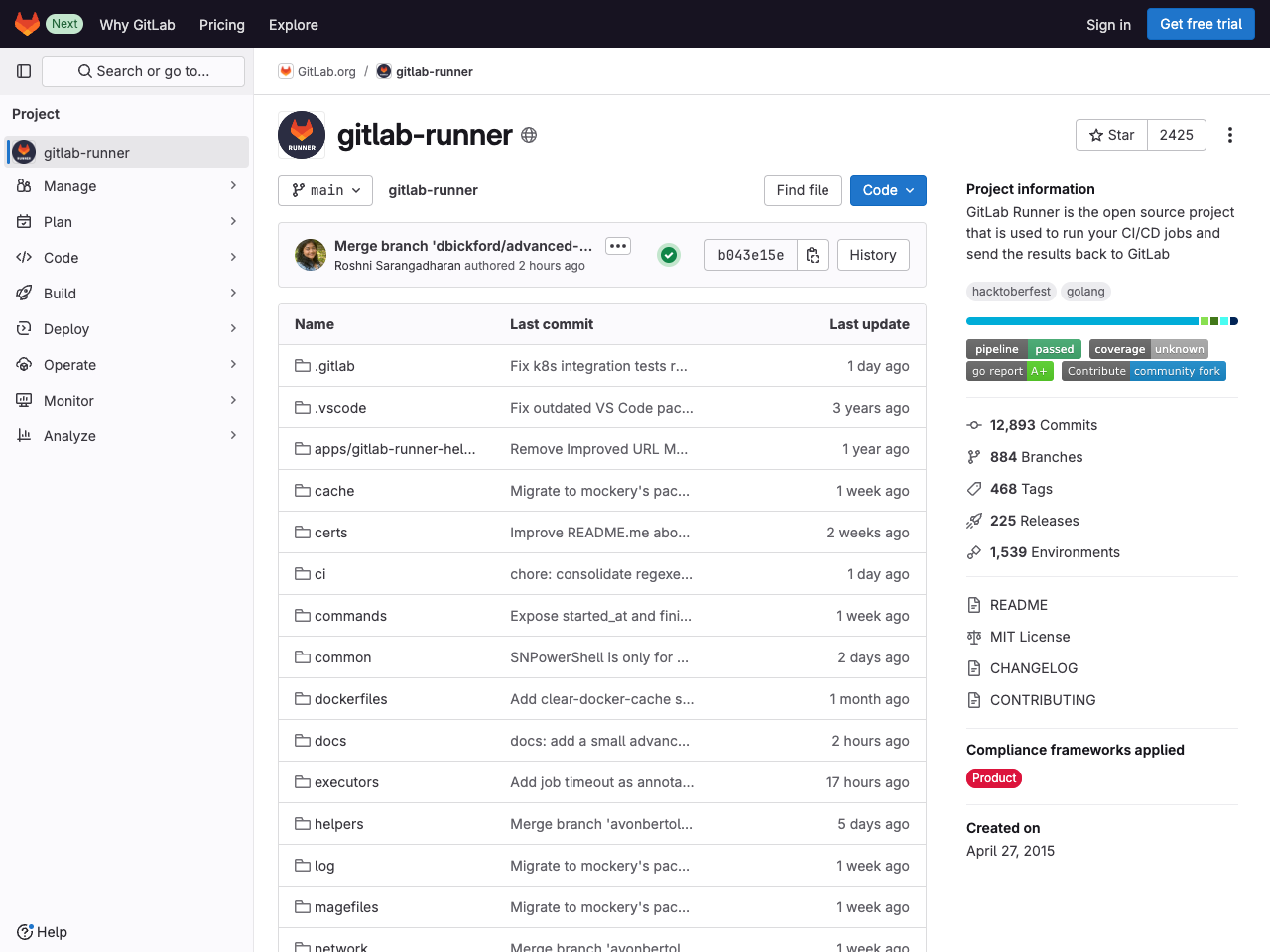1270x952 pixels.
Task: Click the .vscode folder icon
Action: point(303,408)
